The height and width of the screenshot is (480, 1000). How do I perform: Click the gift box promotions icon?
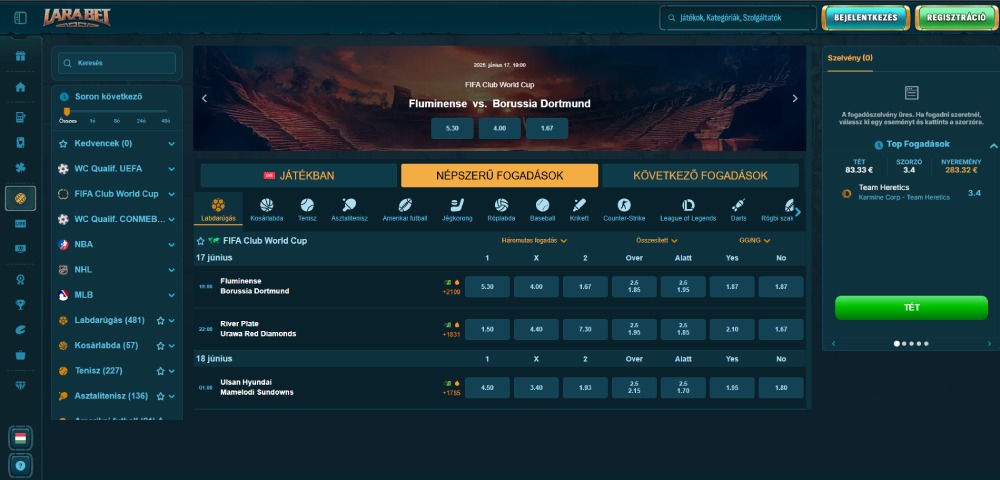[x=20, y=55]
